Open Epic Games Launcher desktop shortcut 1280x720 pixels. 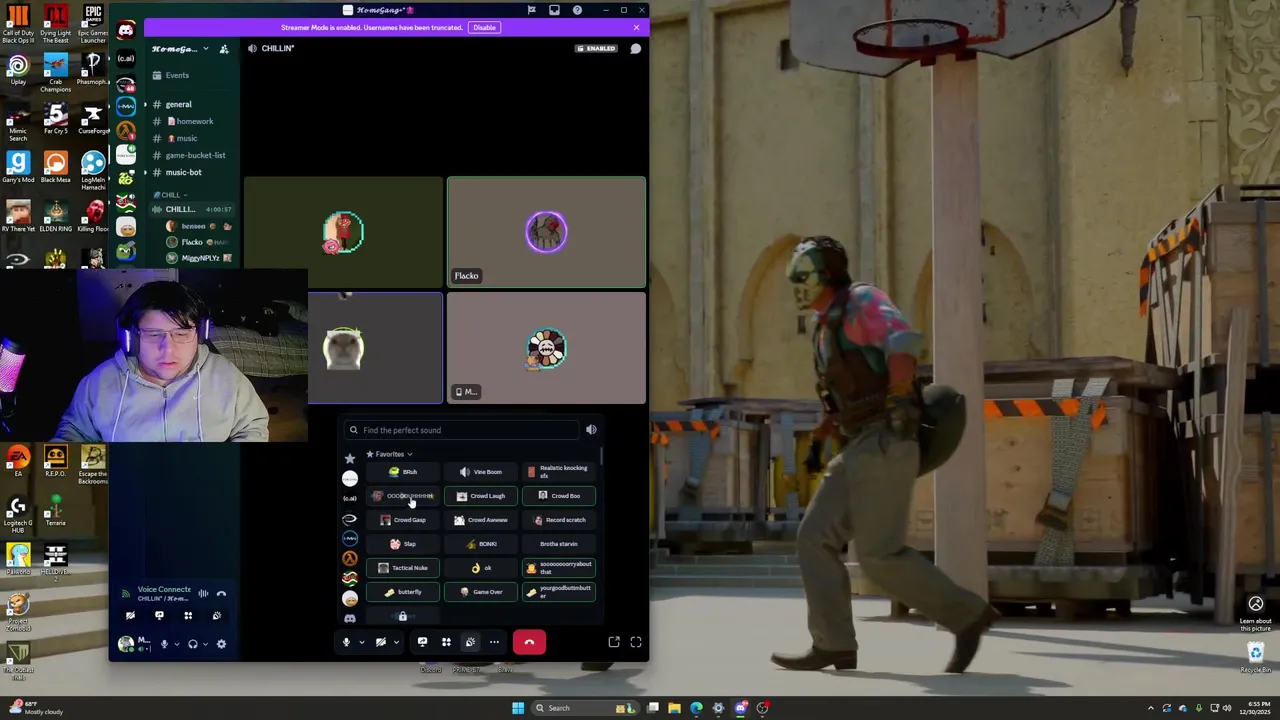pos(93,24)
